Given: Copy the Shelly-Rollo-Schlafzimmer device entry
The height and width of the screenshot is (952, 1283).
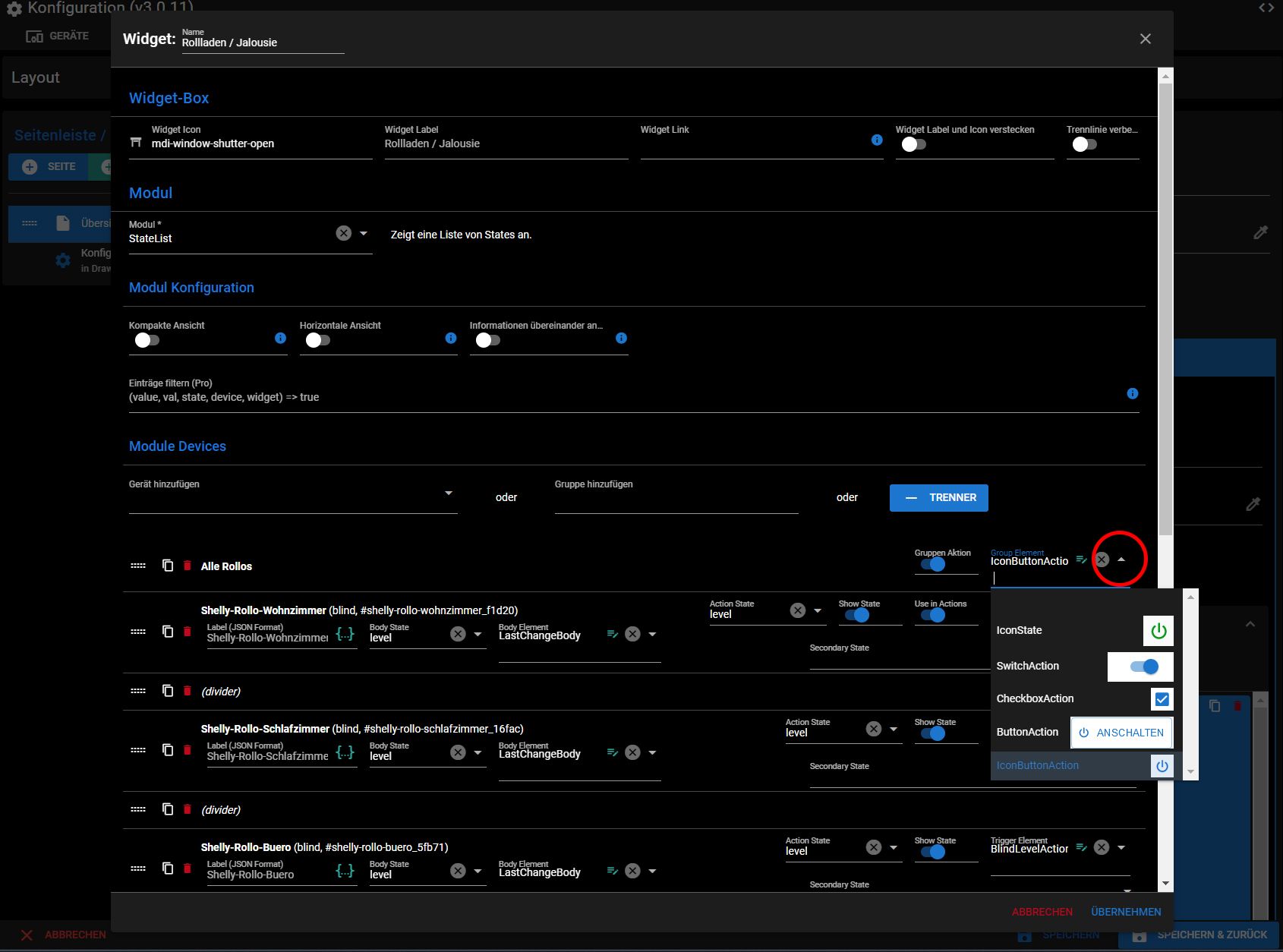Looking at the screenshot, I should tap(168, 750).
